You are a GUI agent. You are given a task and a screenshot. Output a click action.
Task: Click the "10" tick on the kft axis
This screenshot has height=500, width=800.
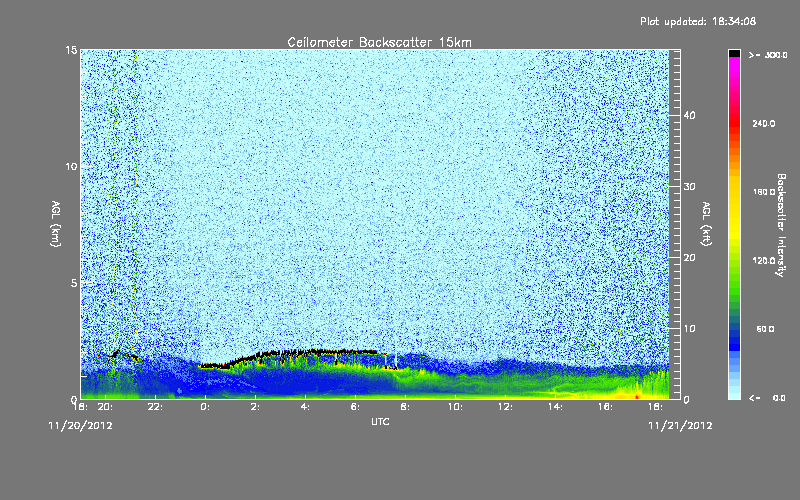689,329
